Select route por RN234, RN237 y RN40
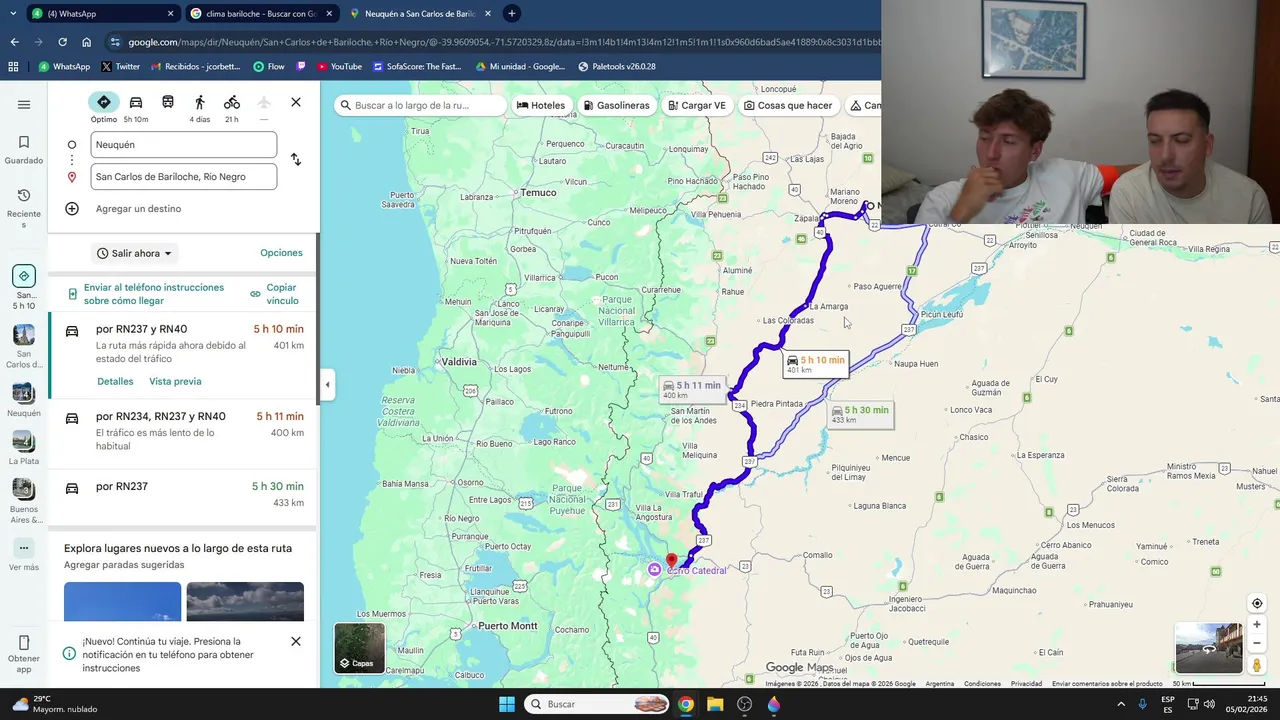This screenshot has height=720, width=1280. (x=184, y=432)
